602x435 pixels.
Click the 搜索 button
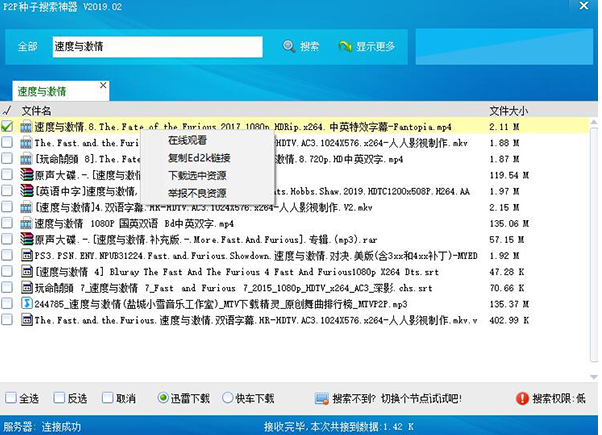pyautogui.click(x=301, y=46)
